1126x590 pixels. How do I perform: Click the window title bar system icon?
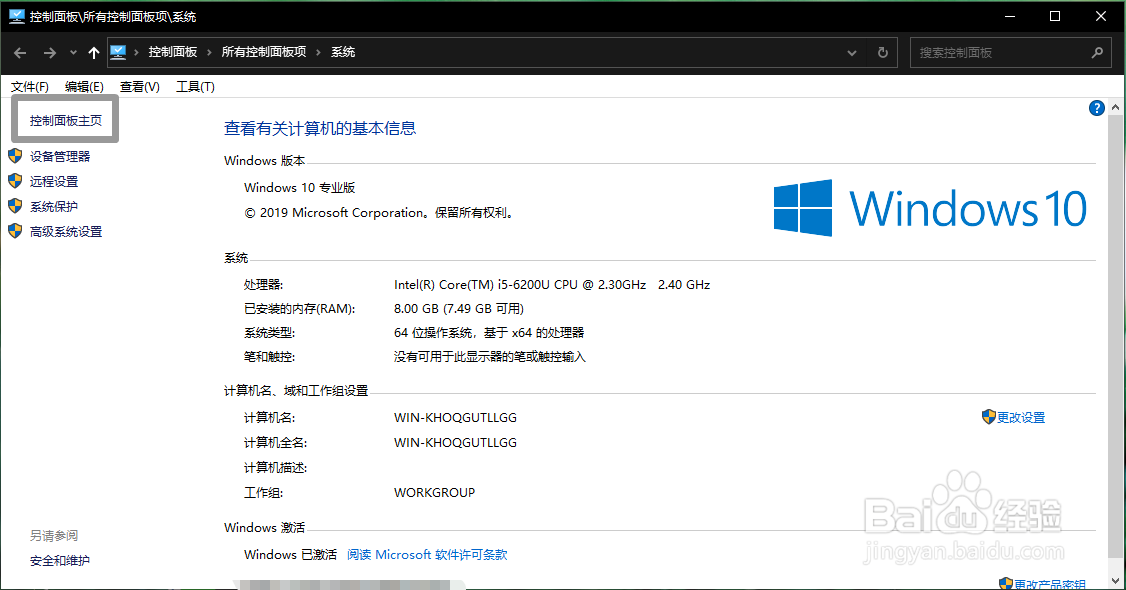(17, 16)
